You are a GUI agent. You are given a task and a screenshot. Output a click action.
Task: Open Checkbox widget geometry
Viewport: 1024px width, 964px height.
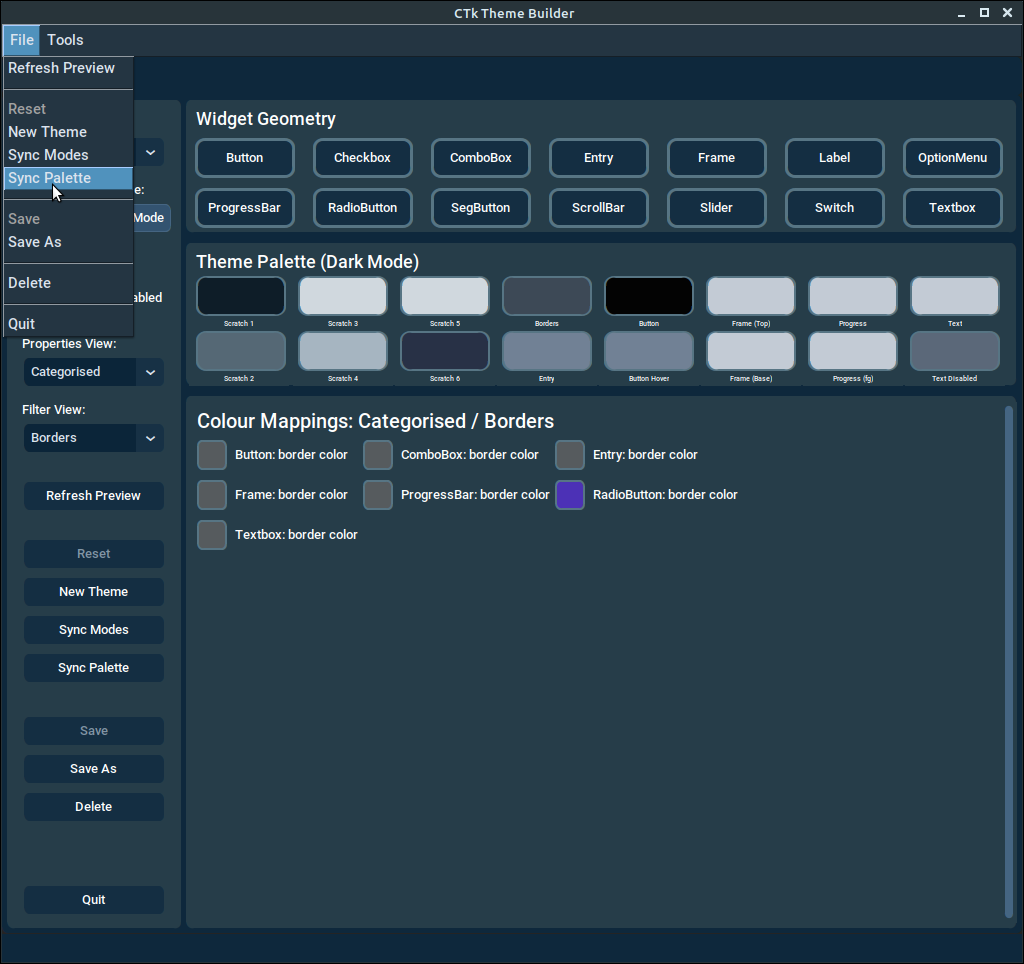[x=362, y=157]
